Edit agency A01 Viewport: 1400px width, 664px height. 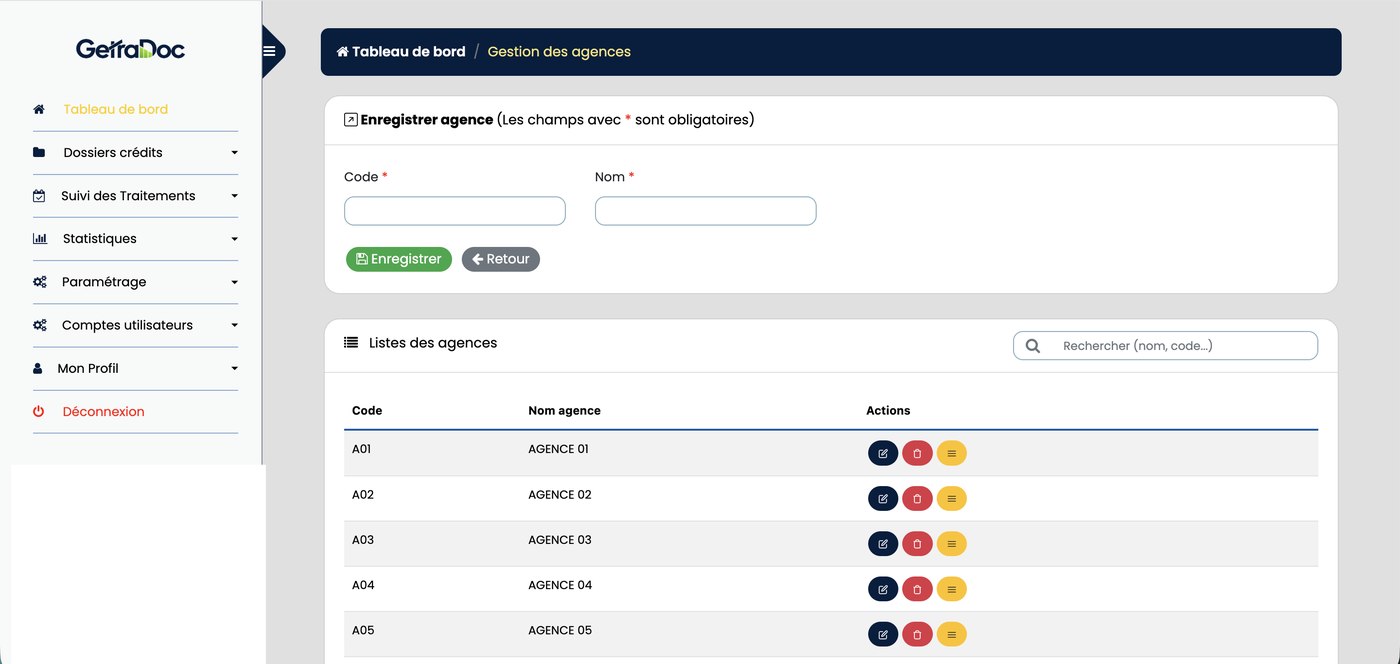click(883, 454)
